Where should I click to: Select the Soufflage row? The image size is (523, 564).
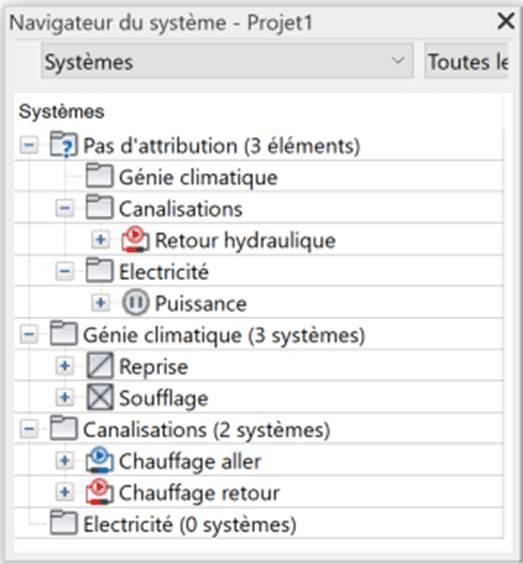tap(259, 397)
